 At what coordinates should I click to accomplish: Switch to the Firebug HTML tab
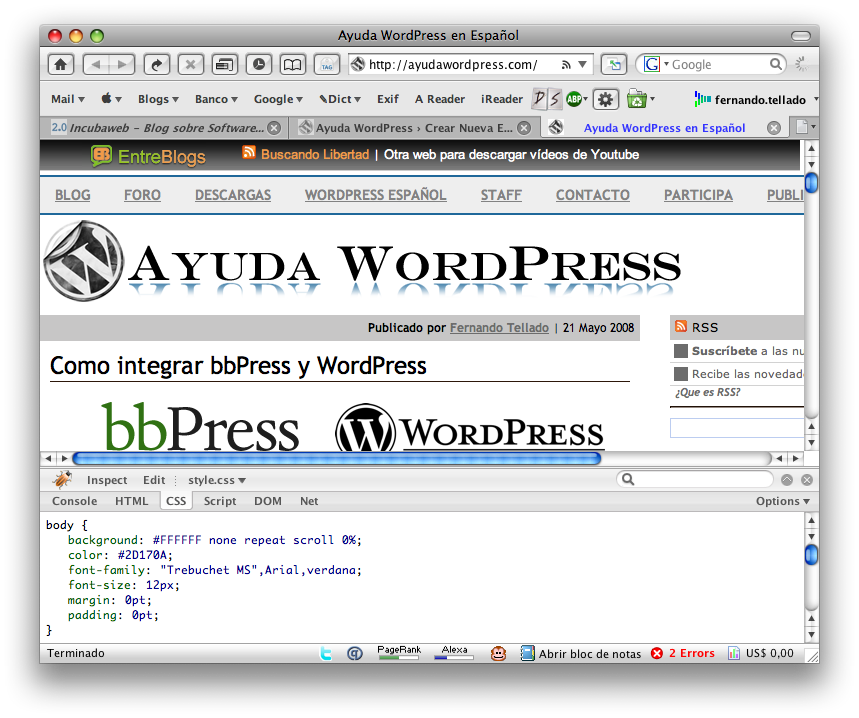pos(131,501)
